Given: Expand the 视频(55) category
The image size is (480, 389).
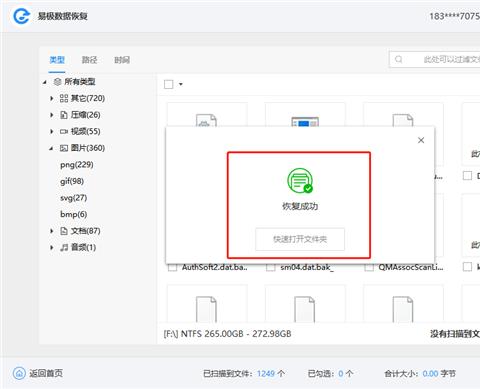Looking at the screenshot, I should click(52, 131).
